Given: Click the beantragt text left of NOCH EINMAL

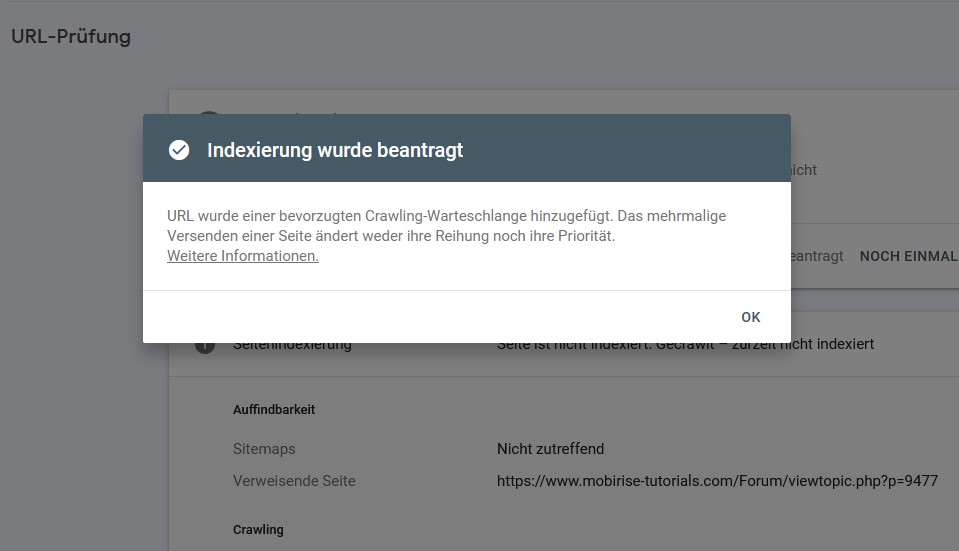Looking at the screenshot, I should coord(818,256).
